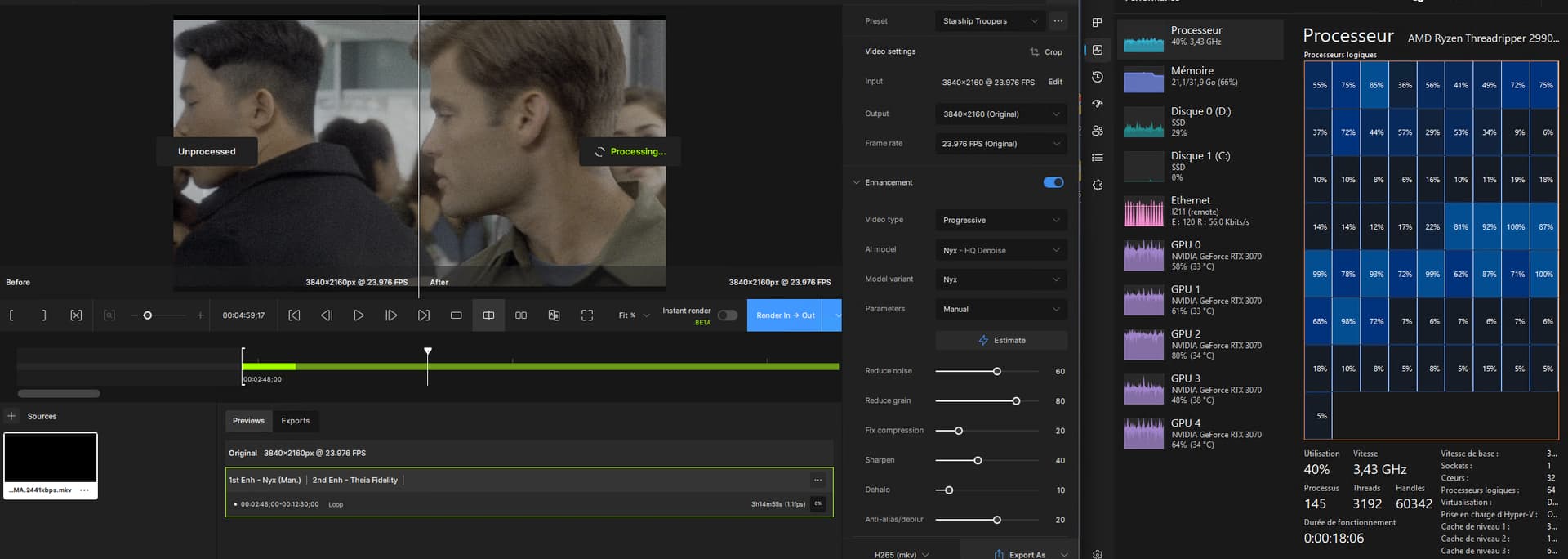Screen dimensions: 1568x559
Task: Enable the Instant render toggle
Action: (727, 315)
